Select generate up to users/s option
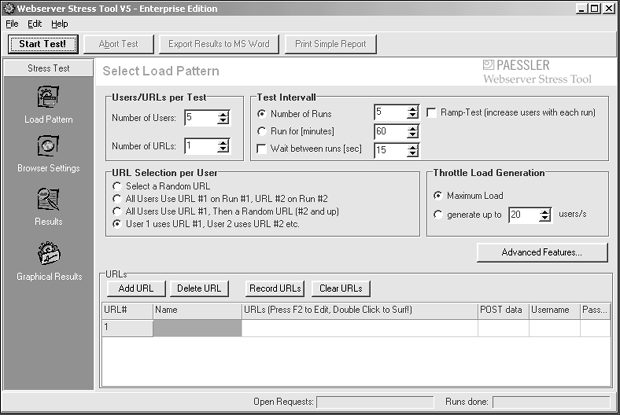620x415 pixels. pos(439,214)
